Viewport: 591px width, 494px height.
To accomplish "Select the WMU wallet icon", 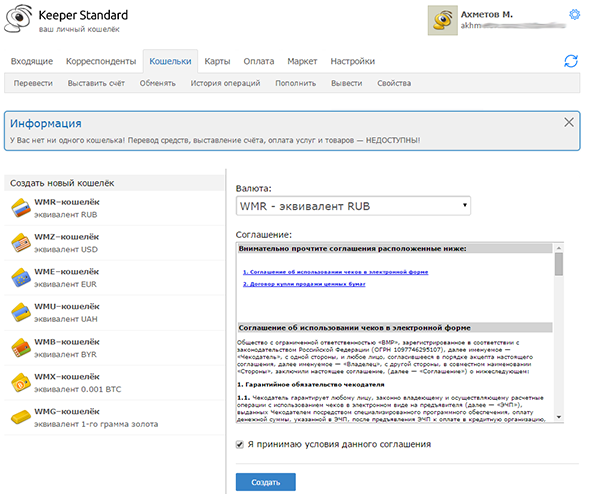I will pos(21,312).
